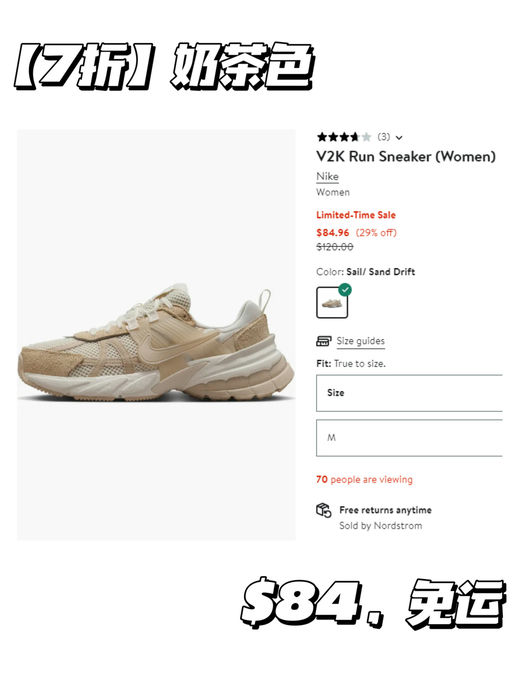
Task: Click the $84.96 sale price
Action: [332, 233]
